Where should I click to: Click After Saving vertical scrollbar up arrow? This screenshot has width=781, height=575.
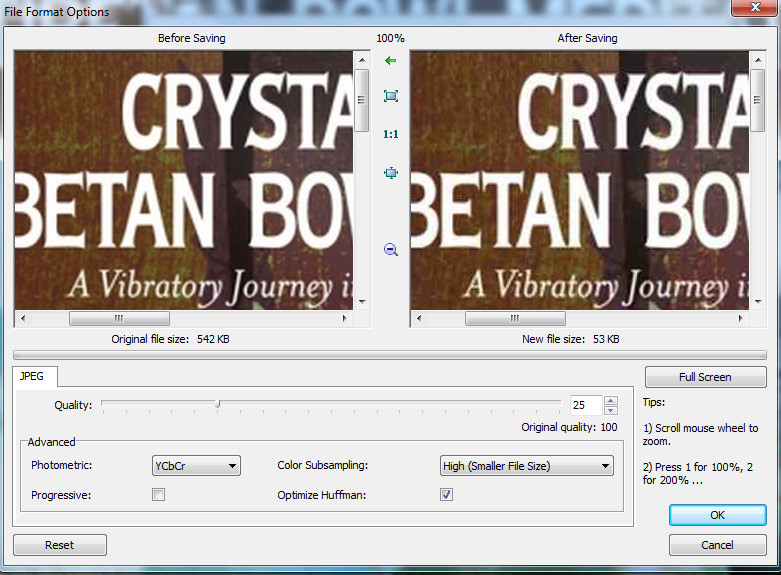click(x=758, y=60)
